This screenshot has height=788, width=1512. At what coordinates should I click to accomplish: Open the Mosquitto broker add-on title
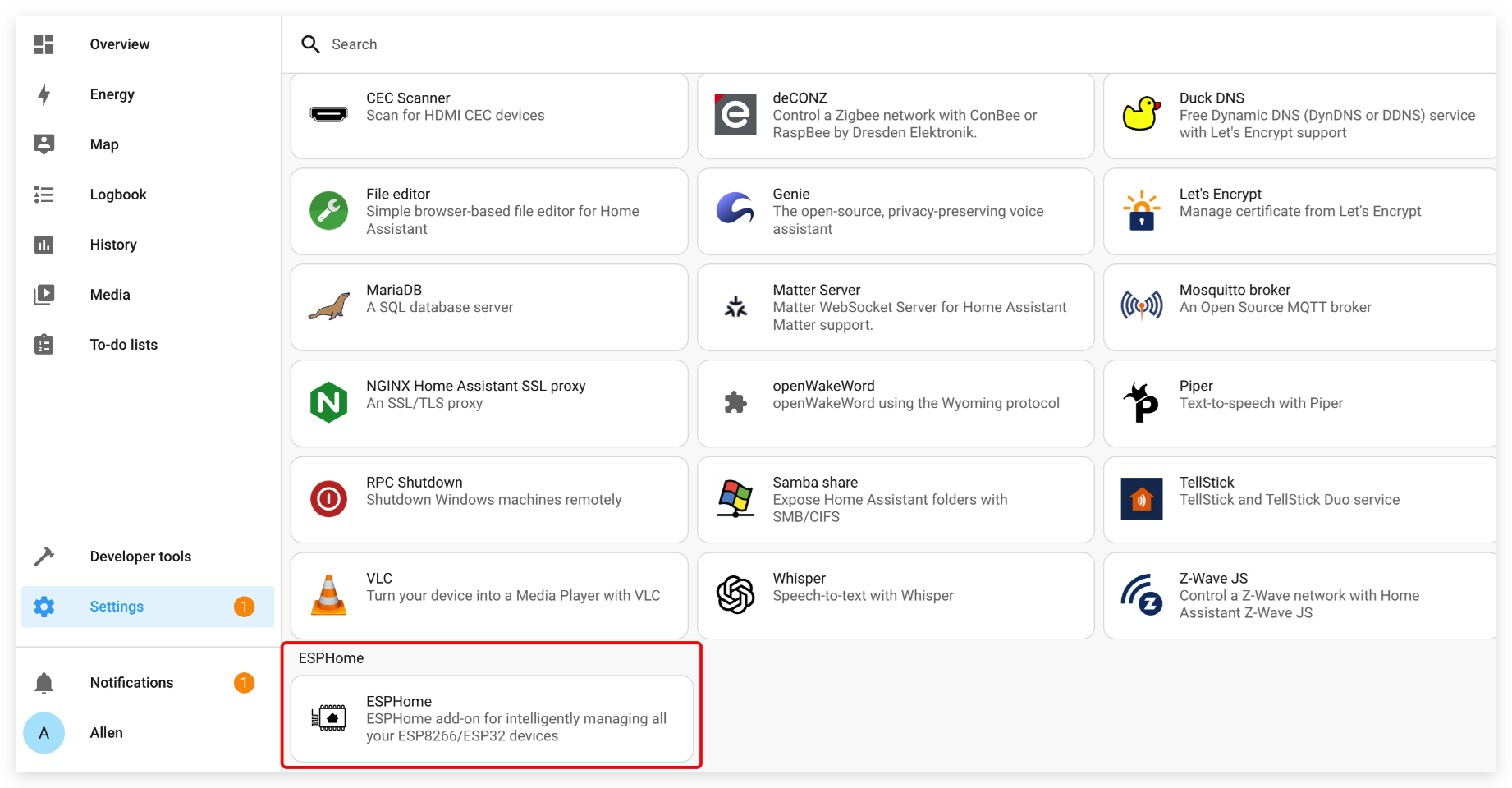[1235, 290]
